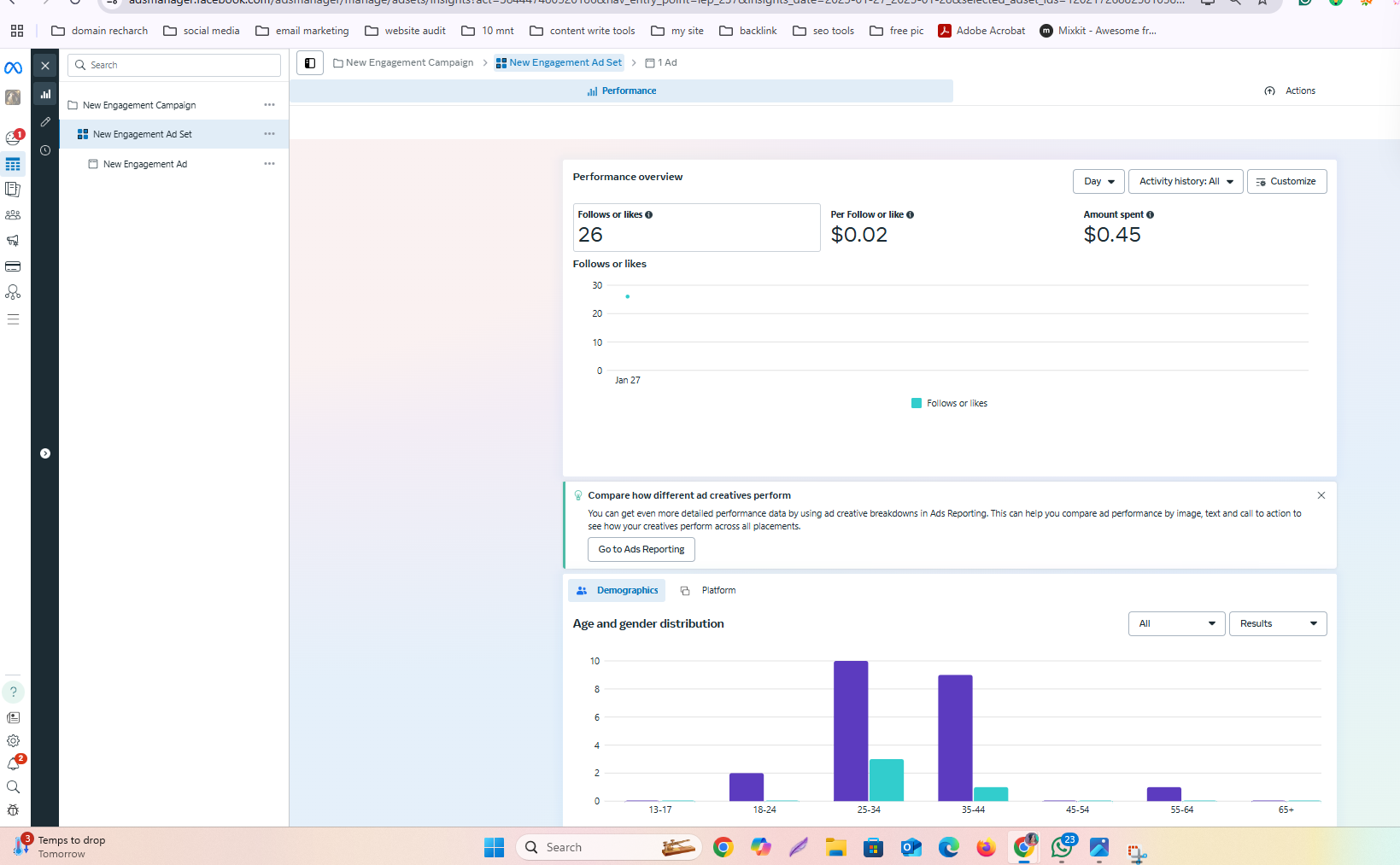Expand the Results dropdown in demographics

coord(1277,623)
